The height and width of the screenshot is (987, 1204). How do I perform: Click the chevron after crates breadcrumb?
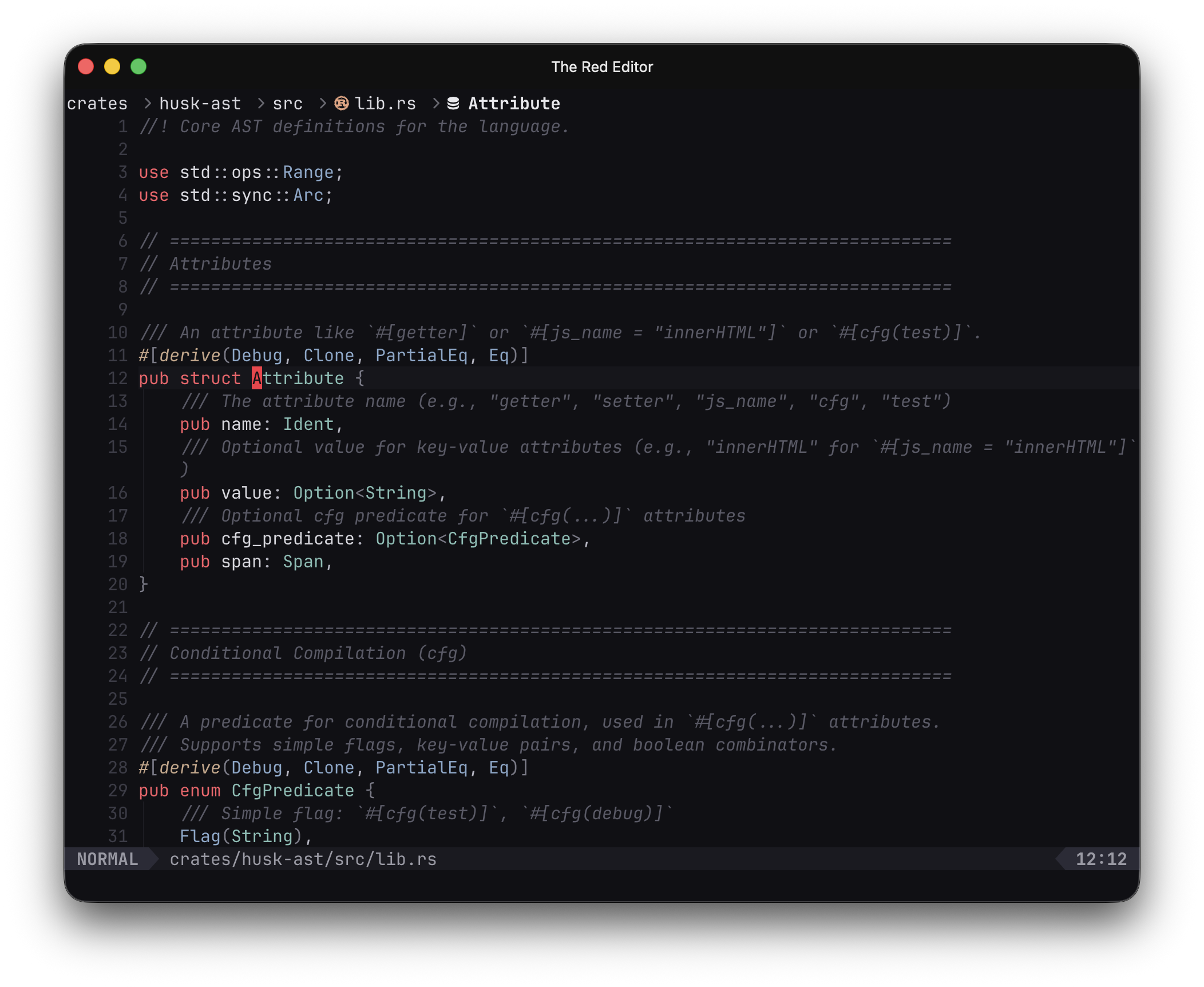[148, 103]
